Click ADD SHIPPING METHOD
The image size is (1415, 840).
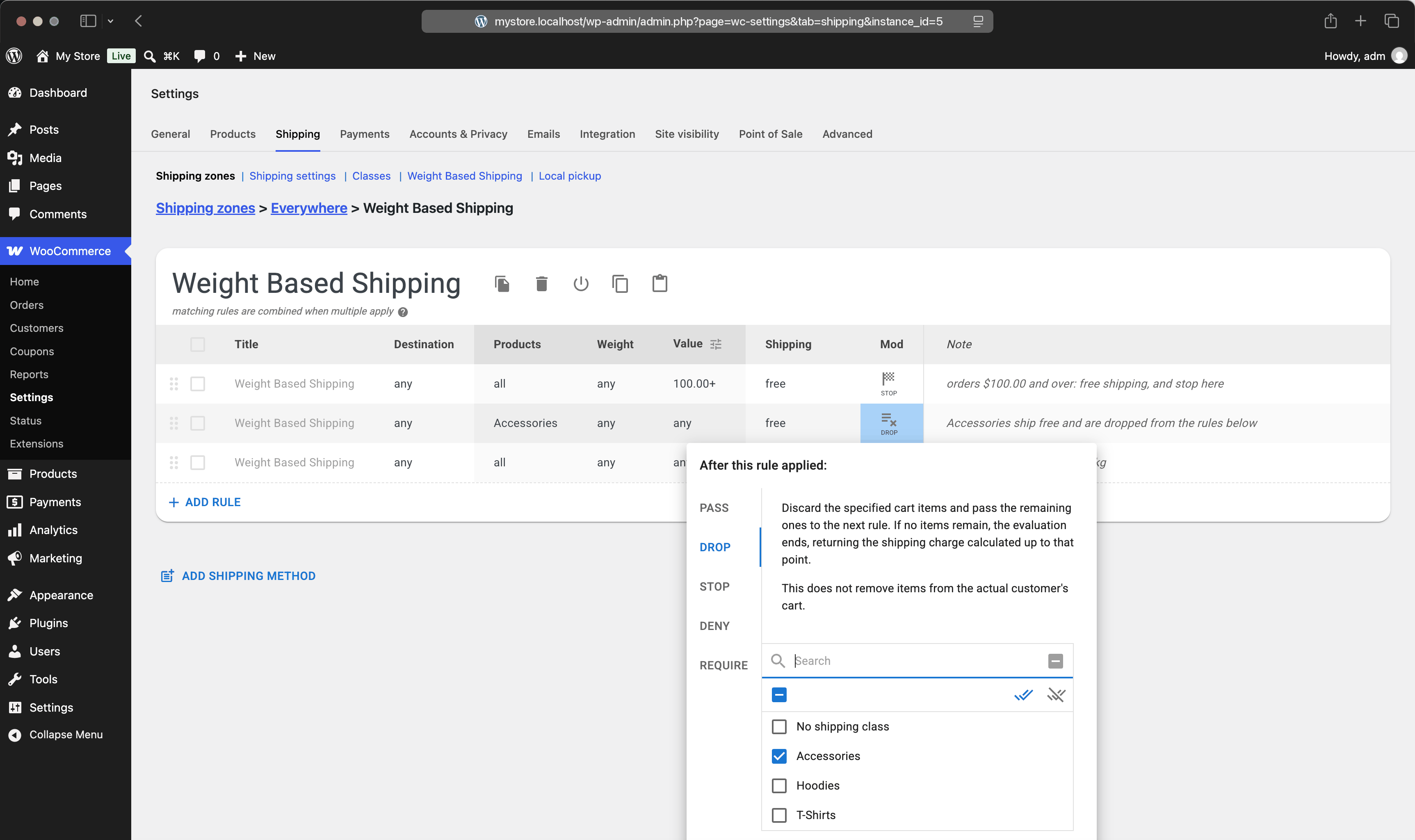point(238,576)
